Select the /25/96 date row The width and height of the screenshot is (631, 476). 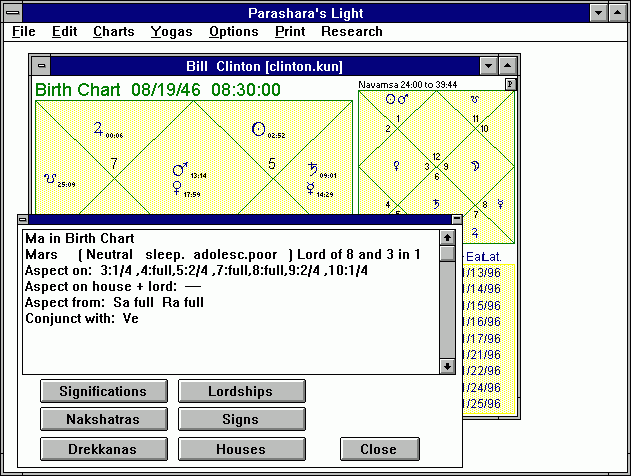pyautogui.click(x=482, y=404)
